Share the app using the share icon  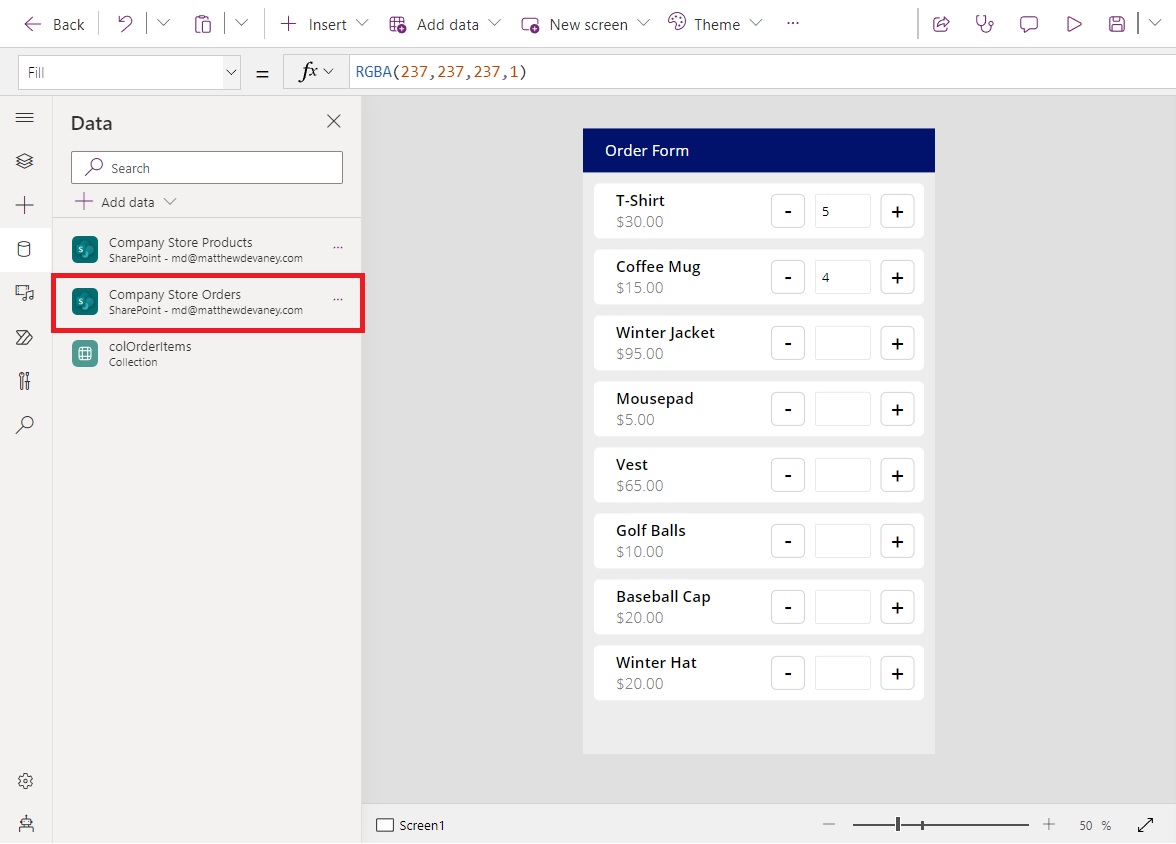941,23
